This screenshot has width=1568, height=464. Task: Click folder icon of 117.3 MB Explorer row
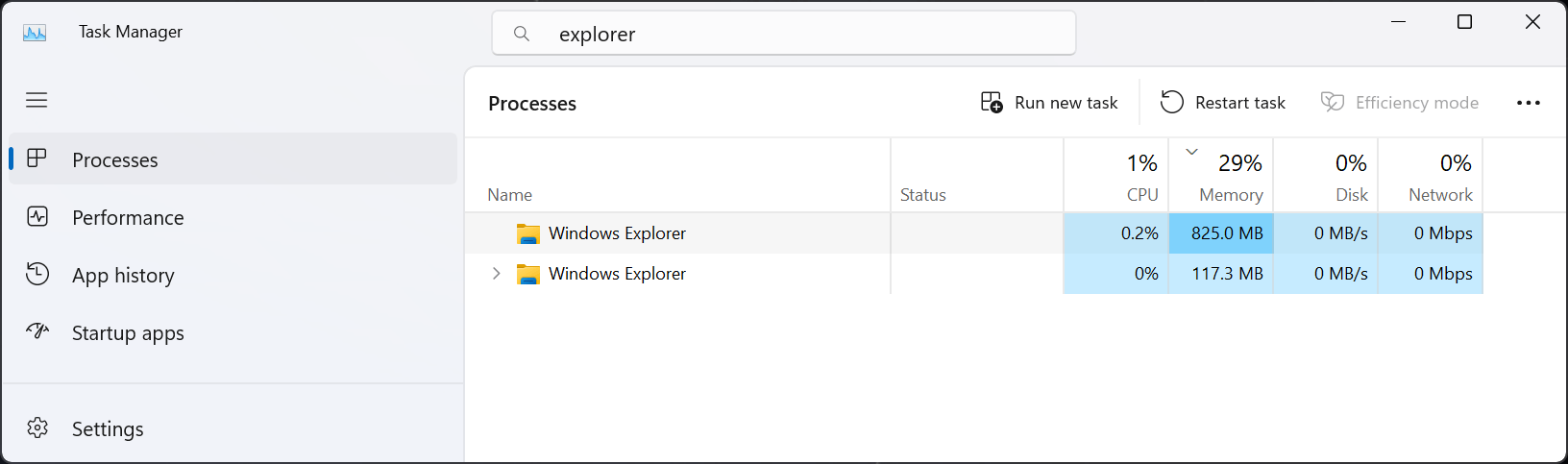(x=528, y=274)
